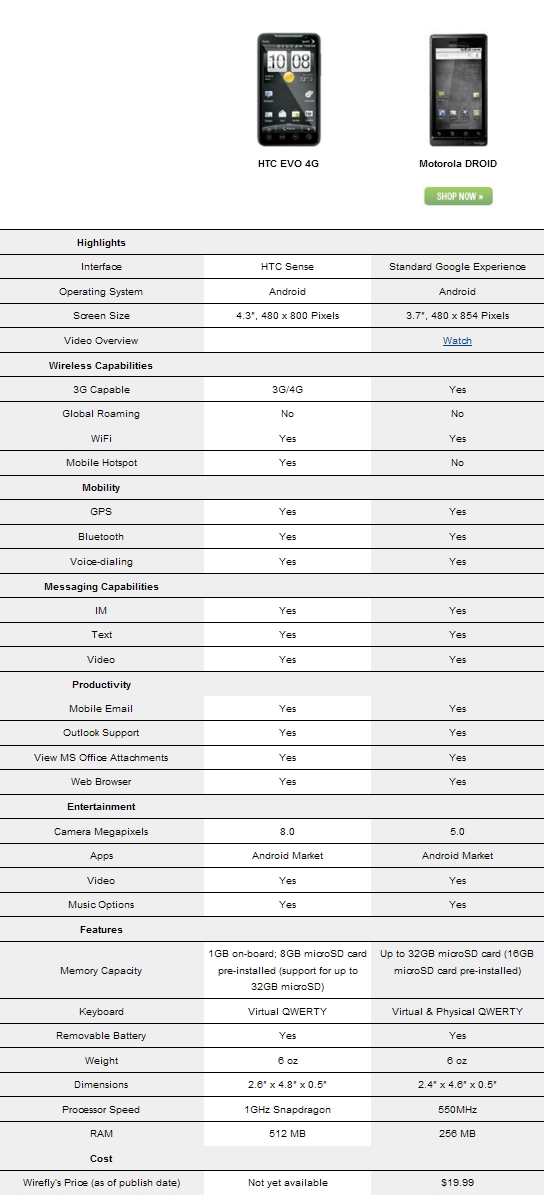Click the Cost section header
Screen dimensions: 552x1200
pyautogui.click(x=101, y=1159)
